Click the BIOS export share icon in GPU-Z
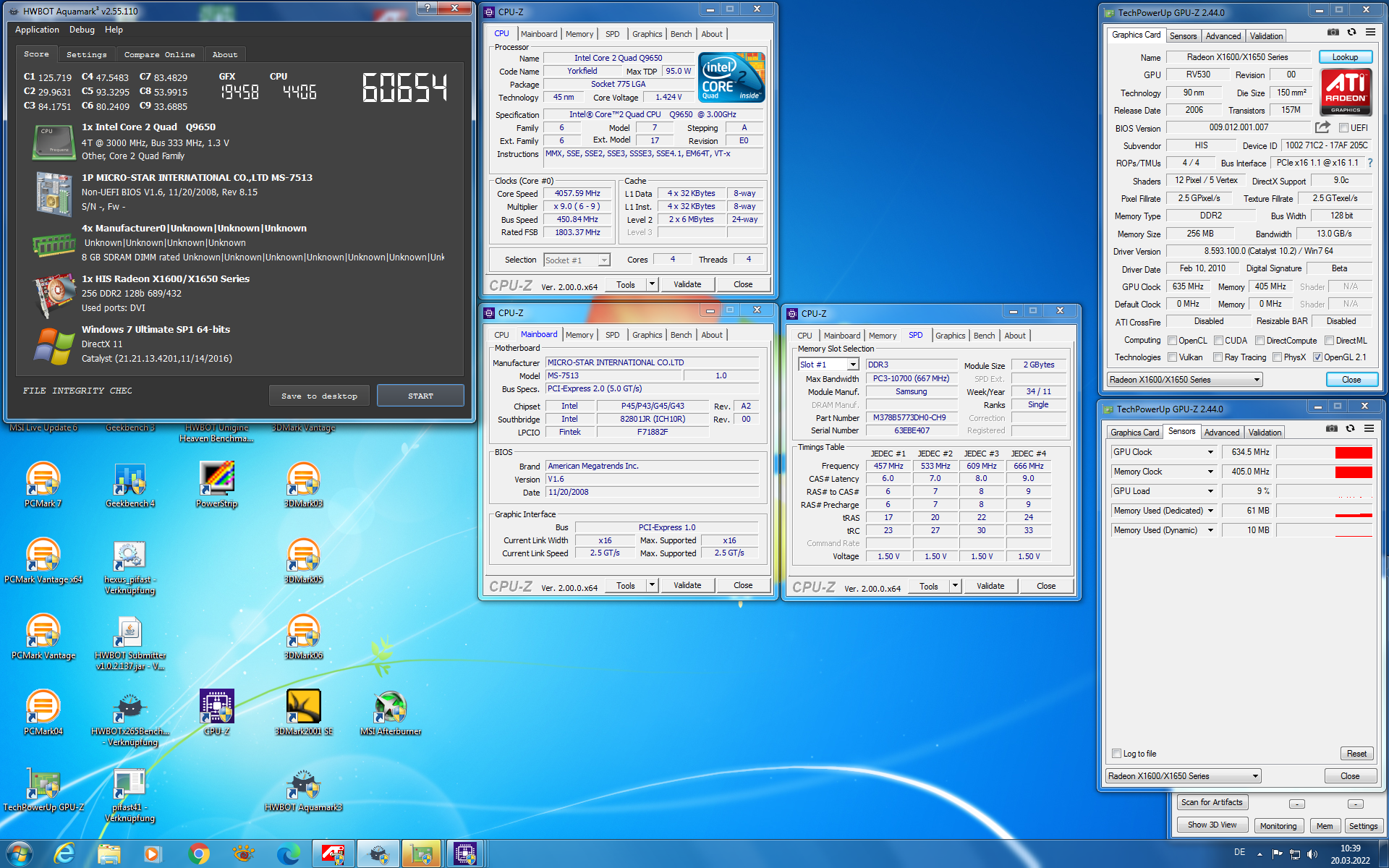The width and height of the screenshot is (1389, 868). coord(1322,127)
